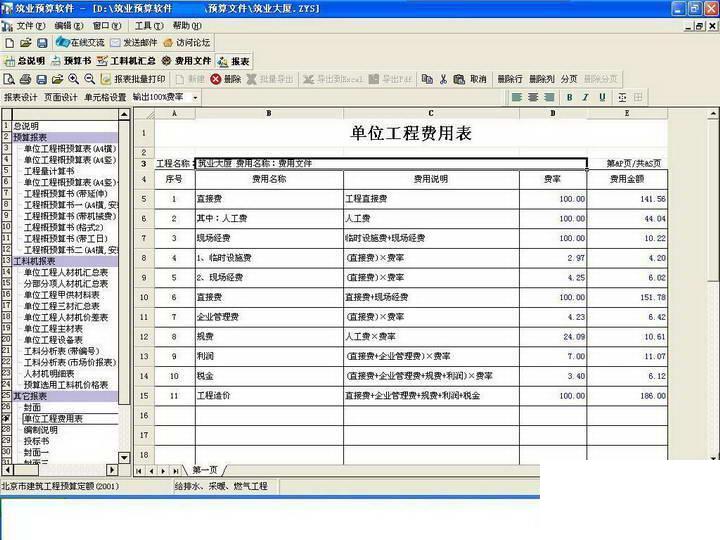This screenshot has height=540, width=720.
Task: Click the scissors cut icon
Action: (x=443, y=79)
